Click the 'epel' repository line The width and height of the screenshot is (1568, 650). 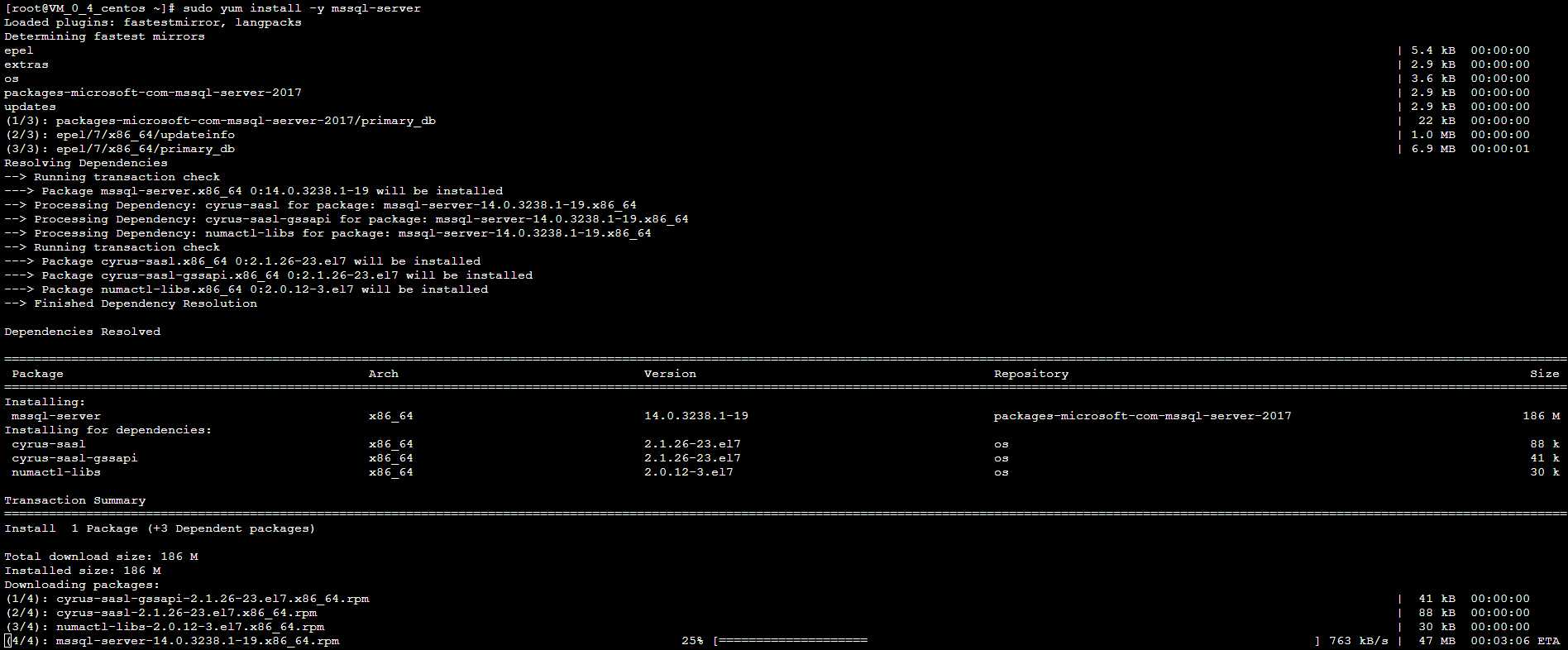click(x=19, y=50)
